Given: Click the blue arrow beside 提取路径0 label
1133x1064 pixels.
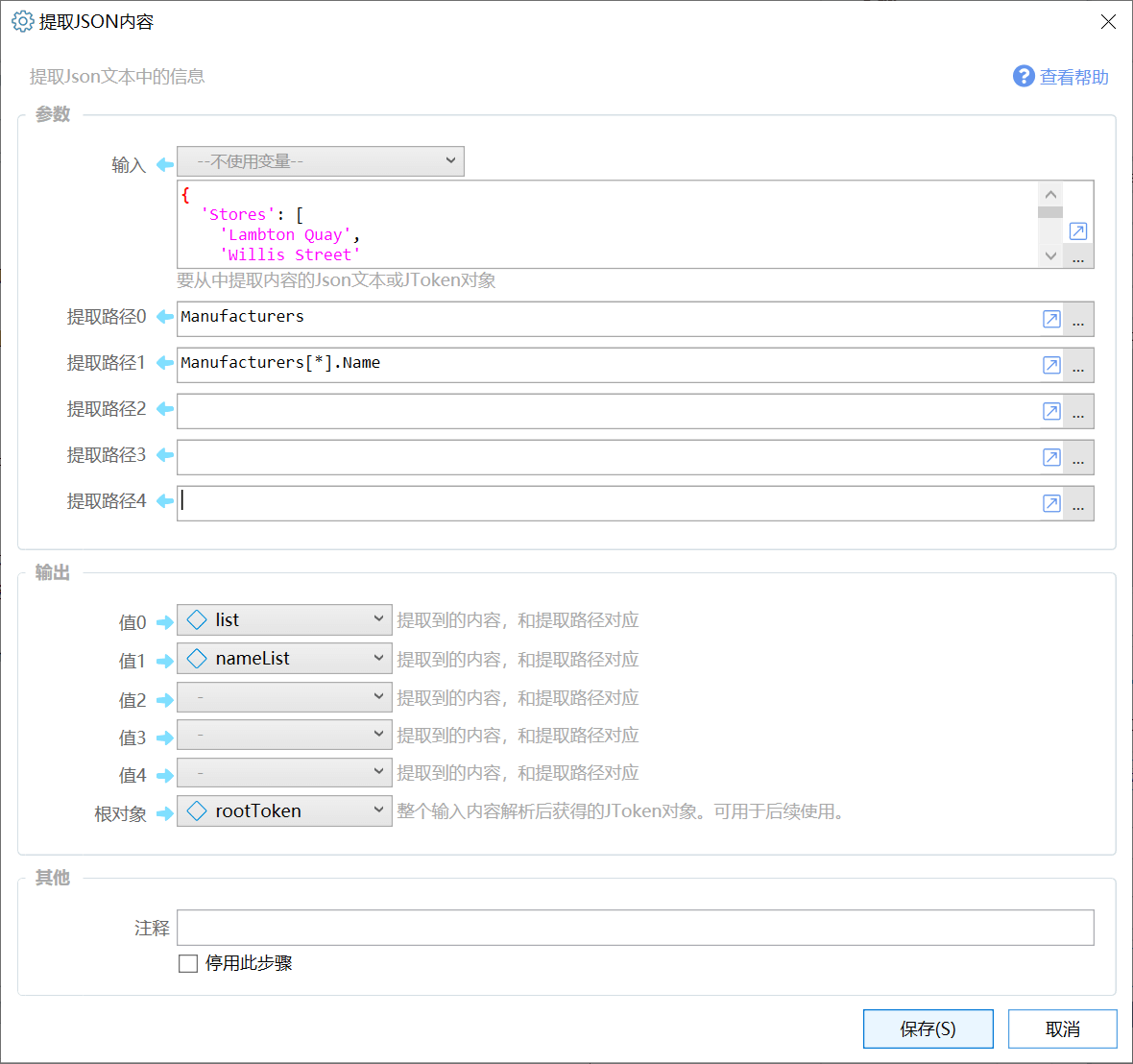Looking at the screenshot, I should click(165, 317).
